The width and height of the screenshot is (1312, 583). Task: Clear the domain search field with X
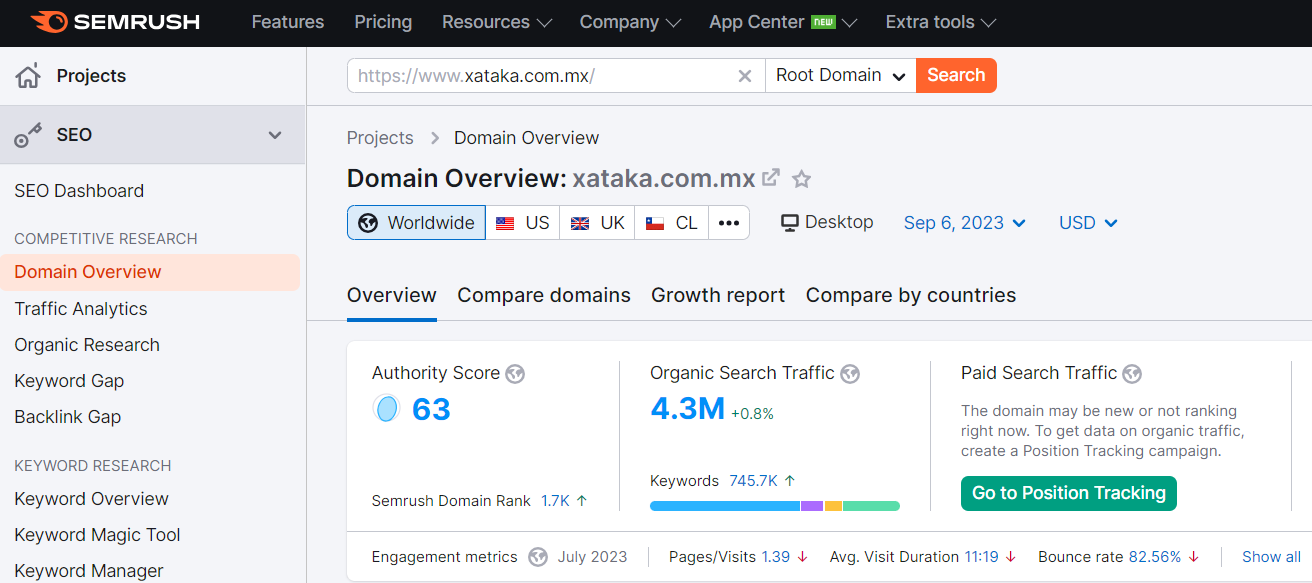744,76
